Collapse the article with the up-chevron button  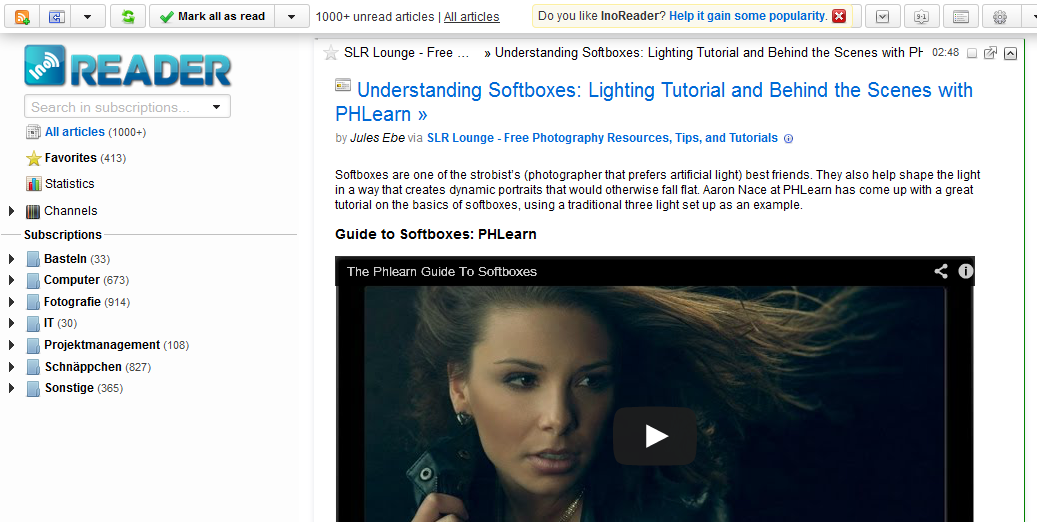pos(1010,54)
